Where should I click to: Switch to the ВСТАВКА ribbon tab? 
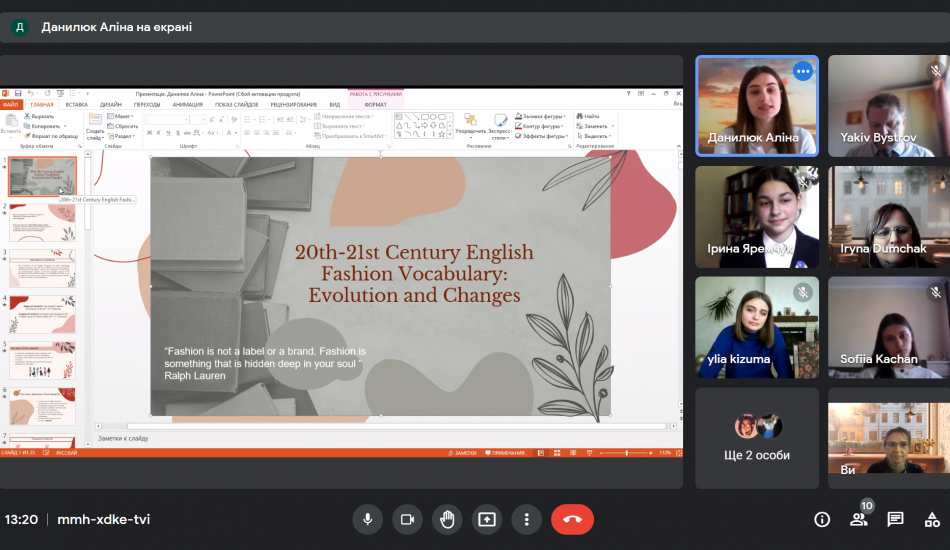(76, 104)
